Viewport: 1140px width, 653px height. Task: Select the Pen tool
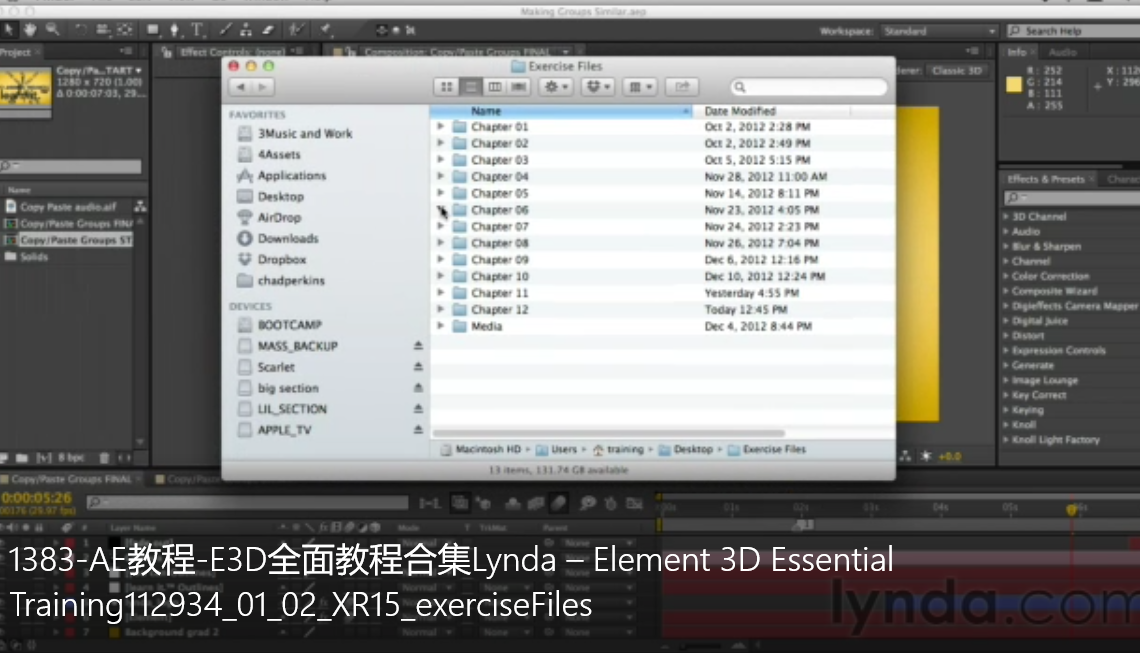174,30
